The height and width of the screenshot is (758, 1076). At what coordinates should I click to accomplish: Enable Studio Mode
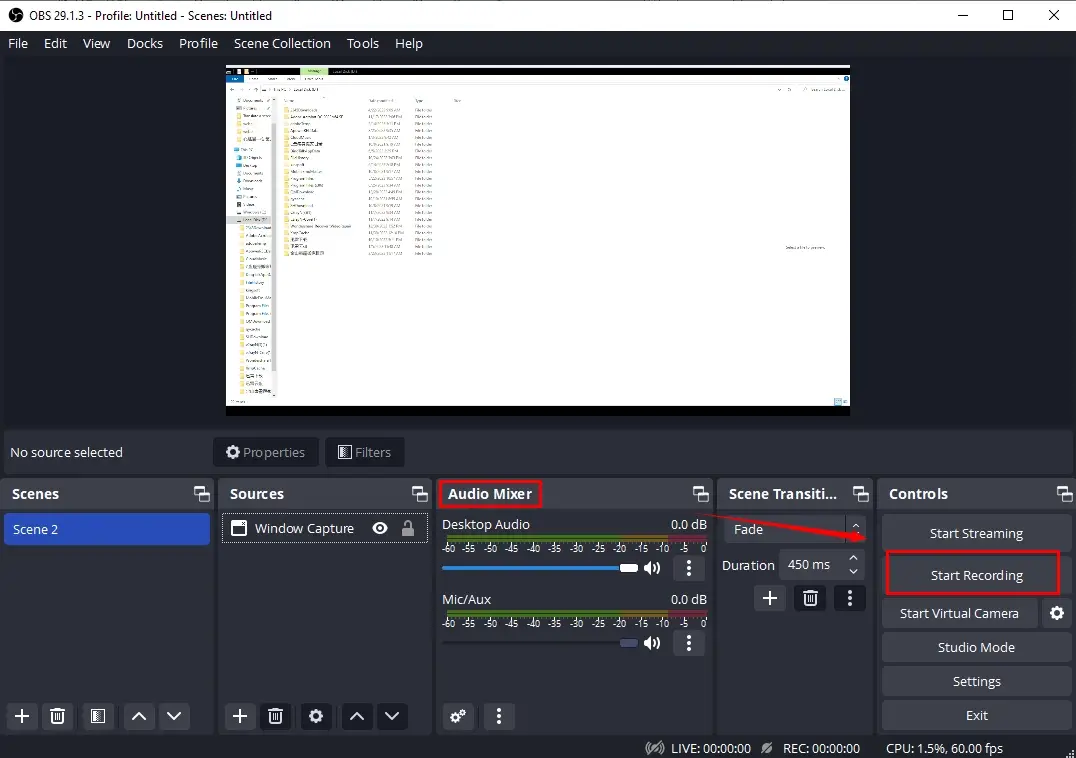point(976,647)
